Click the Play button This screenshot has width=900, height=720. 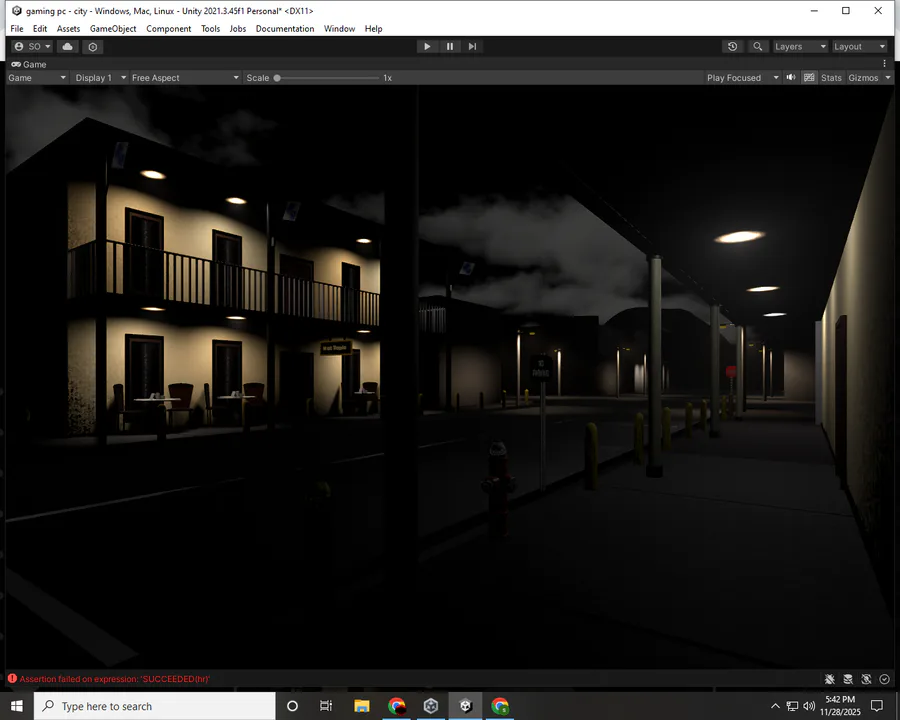click(427, 47)
